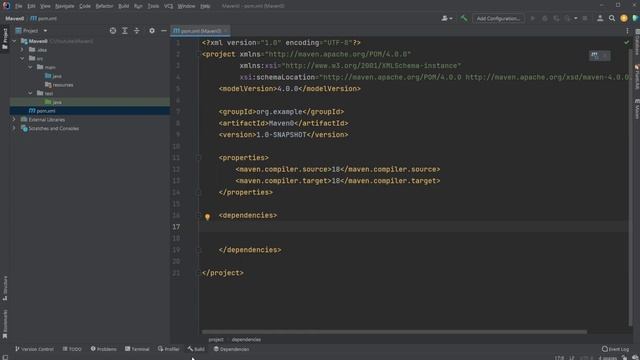Click the green inspection checkmark
The width and height of the screenshot is (640, 360).
tap(627, 42)
